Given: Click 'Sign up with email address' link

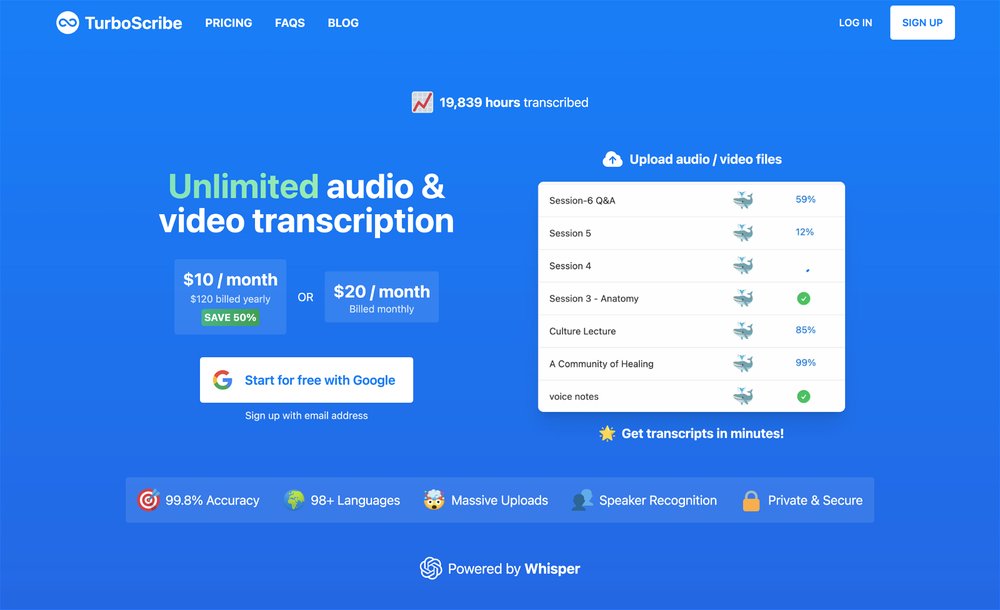Looking at the screenshot, I should click(x=307, y=415).
